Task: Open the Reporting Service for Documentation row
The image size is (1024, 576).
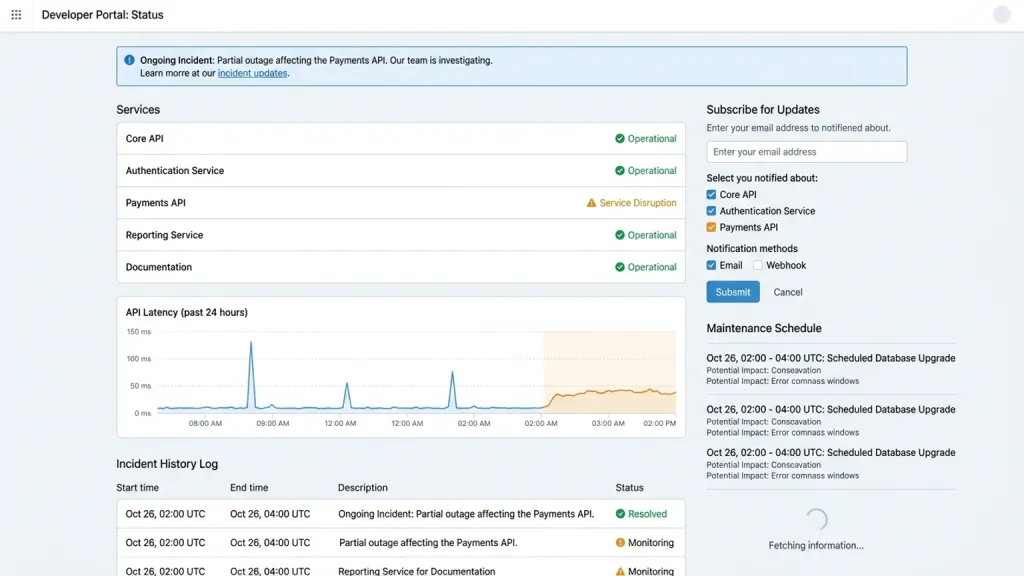Action: tap(417, 571)
